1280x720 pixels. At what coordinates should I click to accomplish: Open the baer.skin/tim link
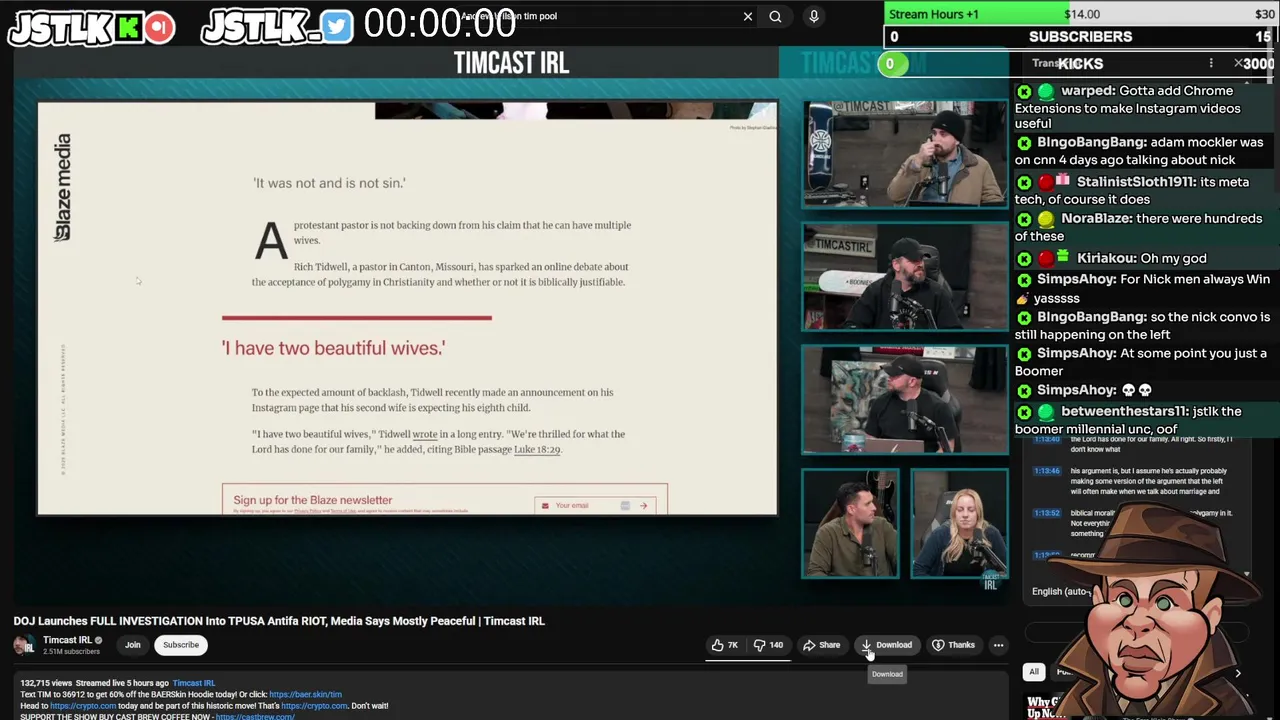[x=305, y=694]
